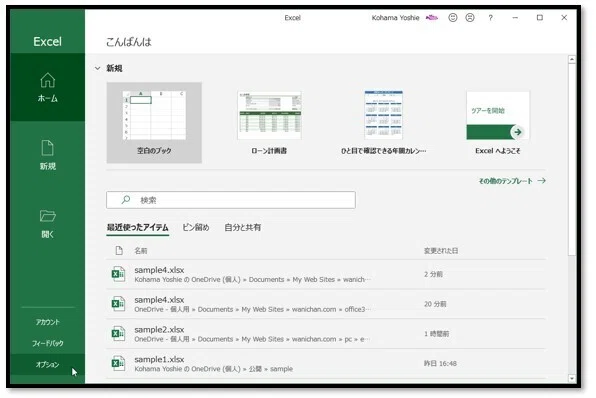Click the frowning face feedback icon
The height and width of the screenshot is (398, 596).
point(470,17)
